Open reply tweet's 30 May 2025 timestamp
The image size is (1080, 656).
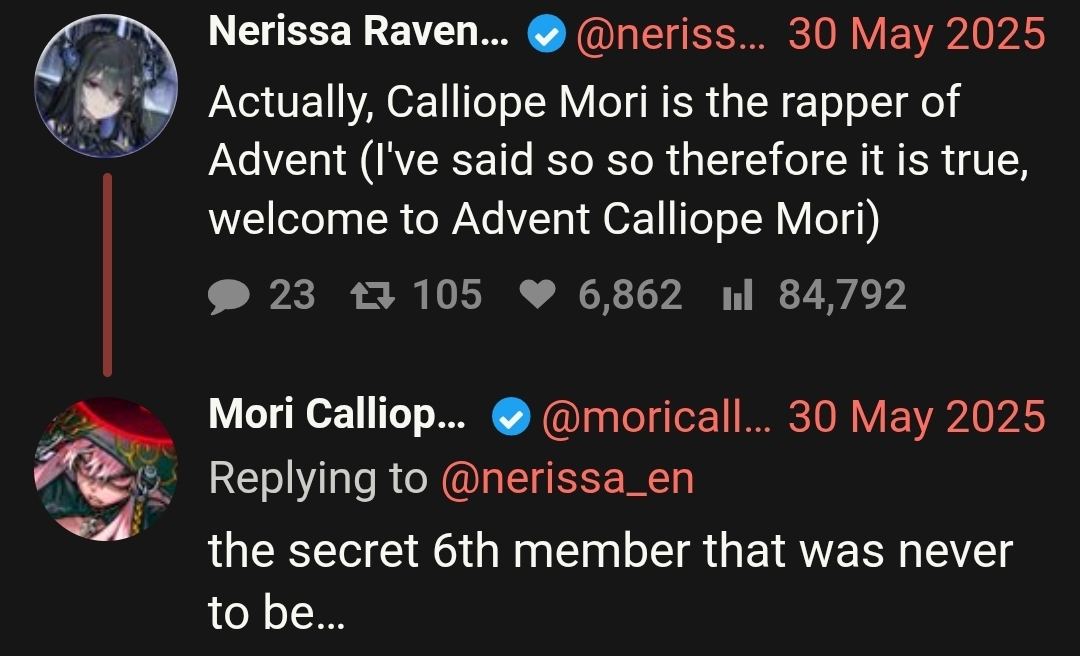pyautogui.click(x=917, y=417)
